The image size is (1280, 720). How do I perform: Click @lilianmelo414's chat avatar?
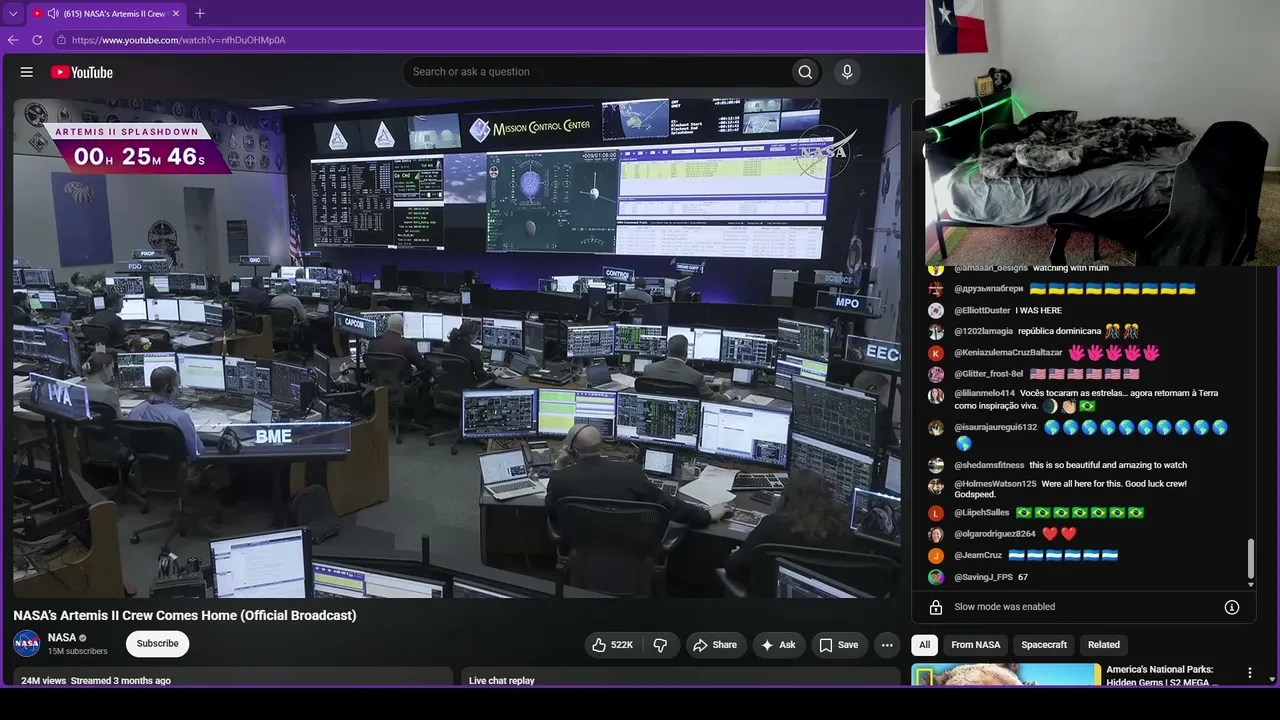click(x=936, y=396)
